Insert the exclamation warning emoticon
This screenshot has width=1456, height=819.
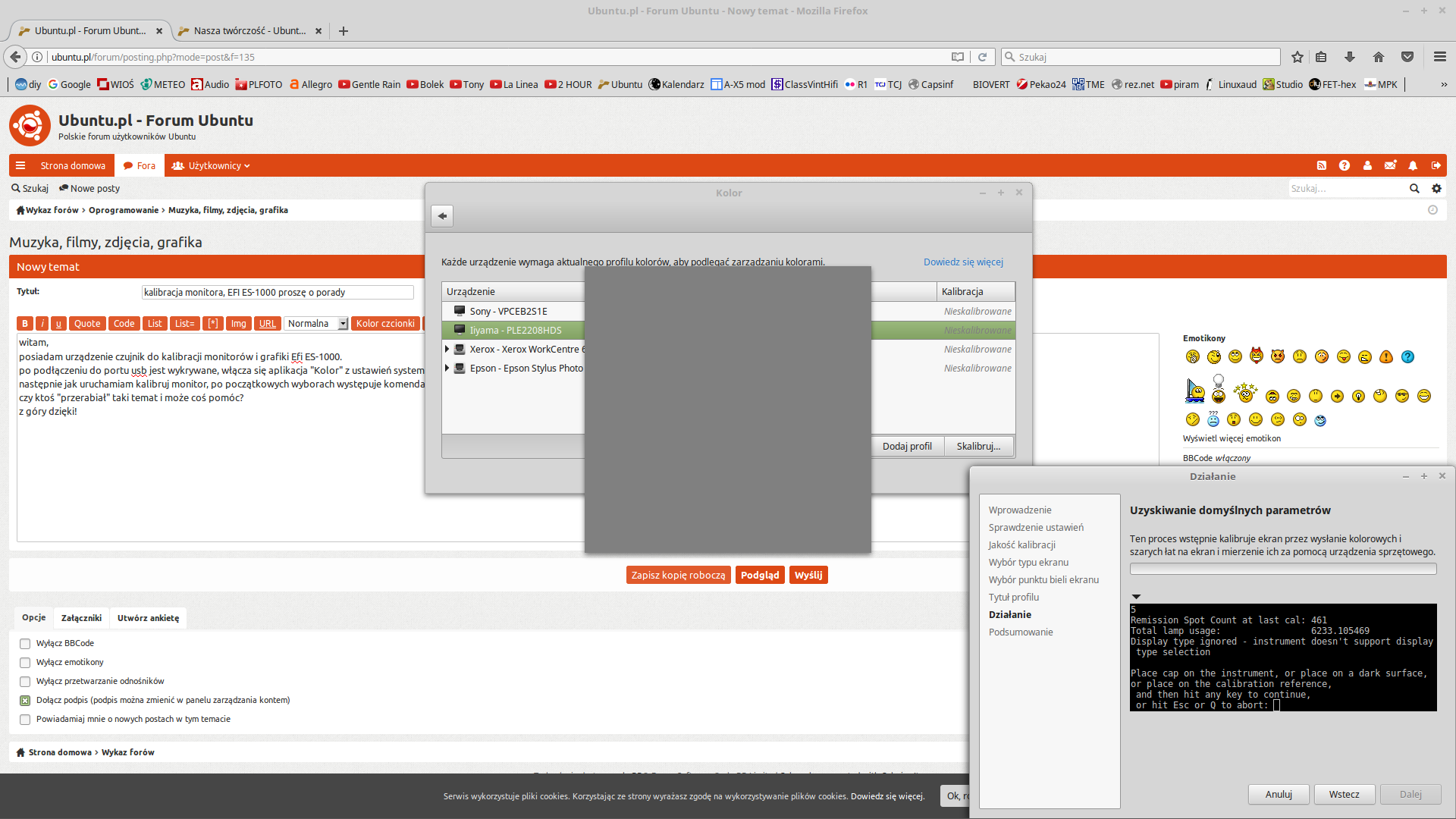(x=1386, y=356)
